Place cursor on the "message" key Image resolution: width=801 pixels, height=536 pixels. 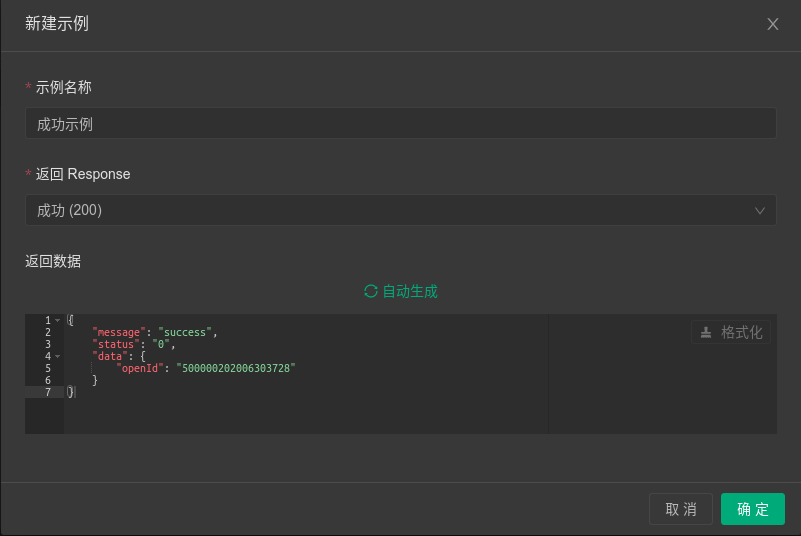click(x=118, y=332)
